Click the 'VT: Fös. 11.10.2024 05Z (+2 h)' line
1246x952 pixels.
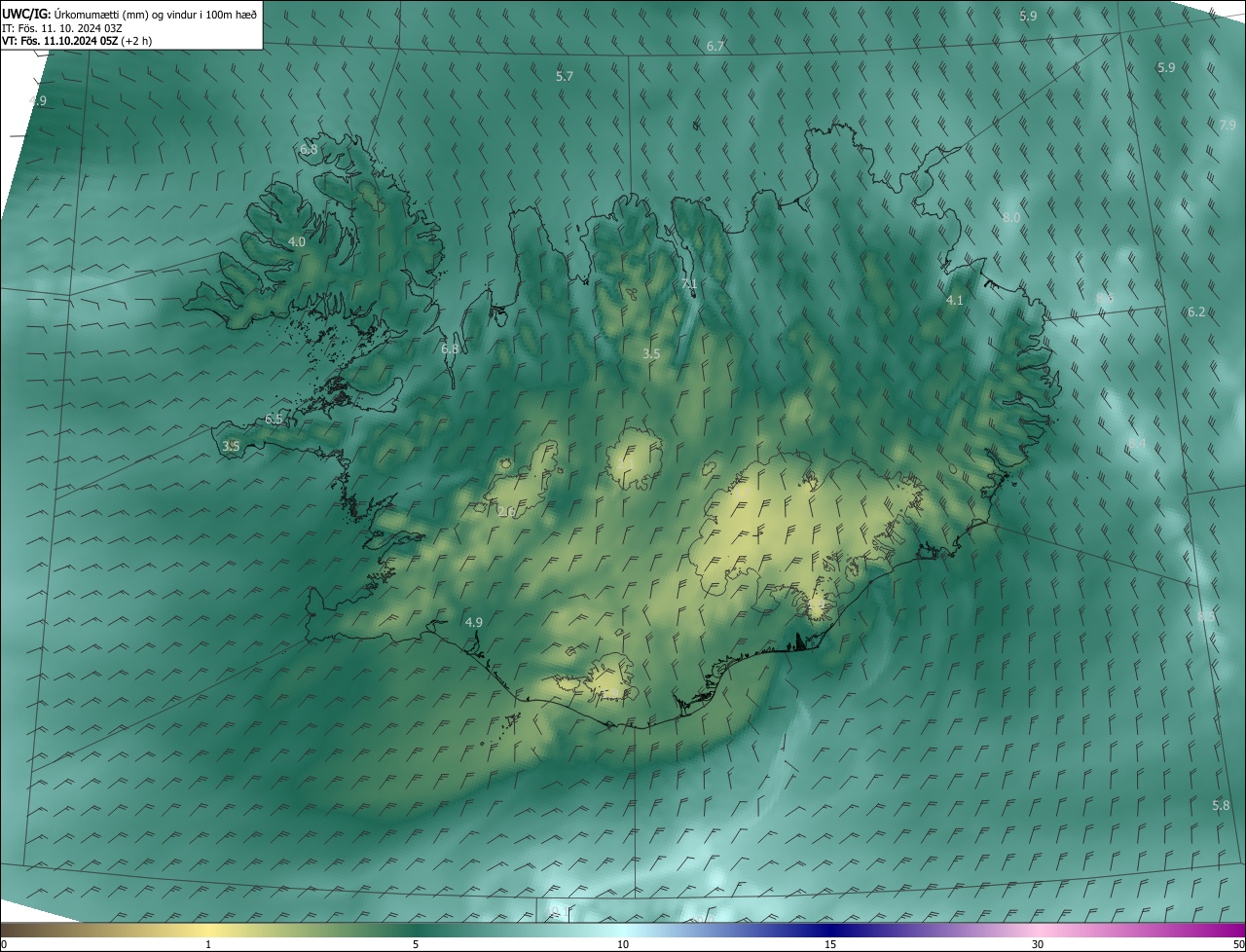(x=77, y=41)
